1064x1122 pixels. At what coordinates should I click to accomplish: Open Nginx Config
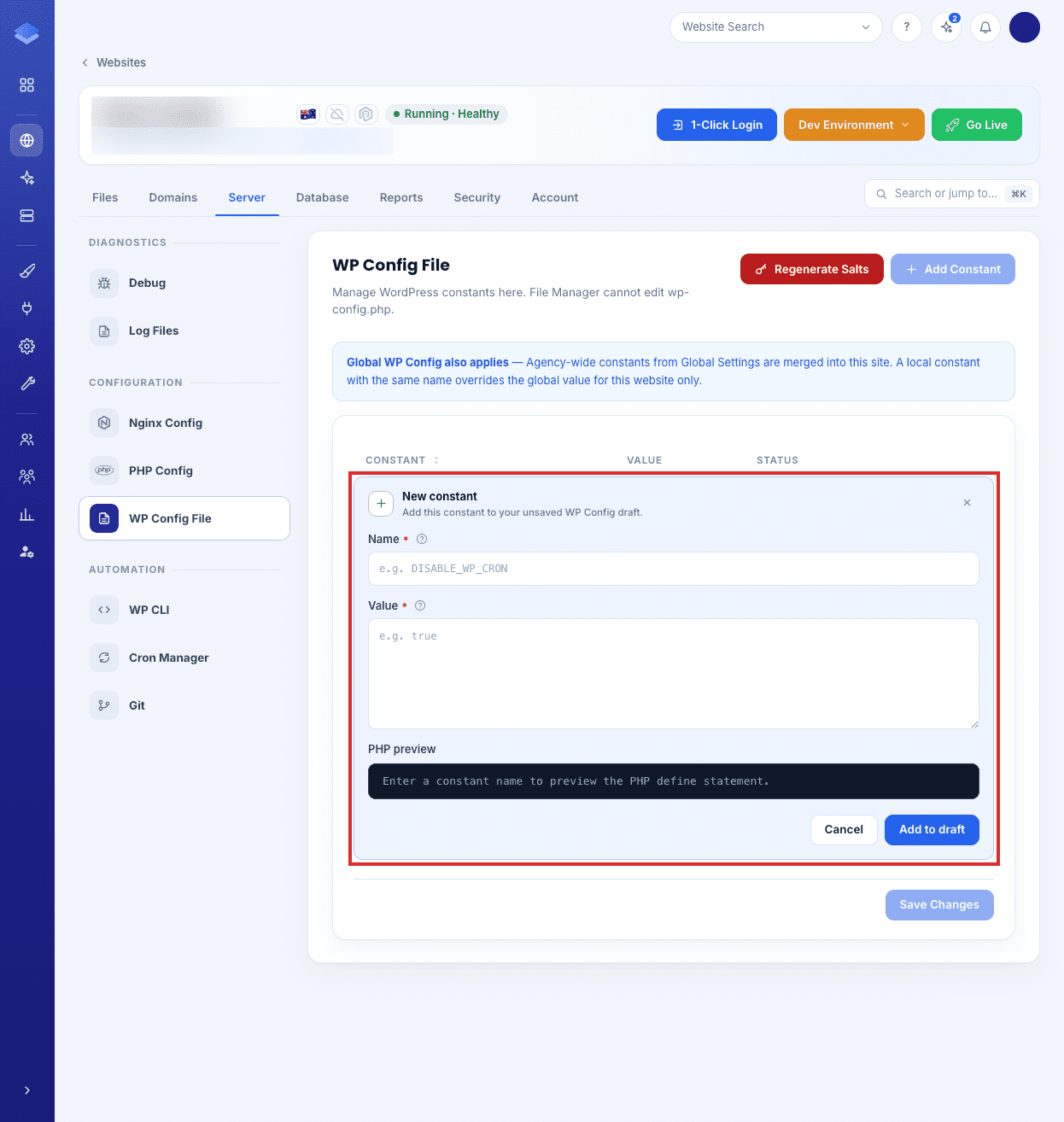pos(184,423)
